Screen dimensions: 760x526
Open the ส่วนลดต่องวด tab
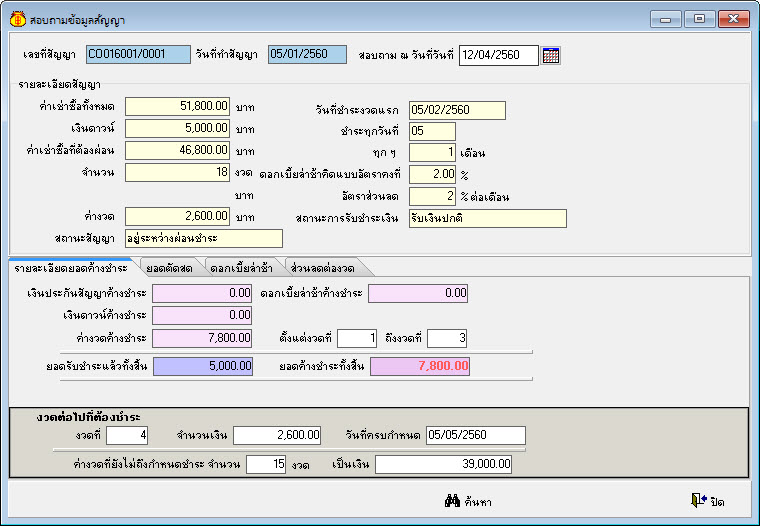pos(322,268)
